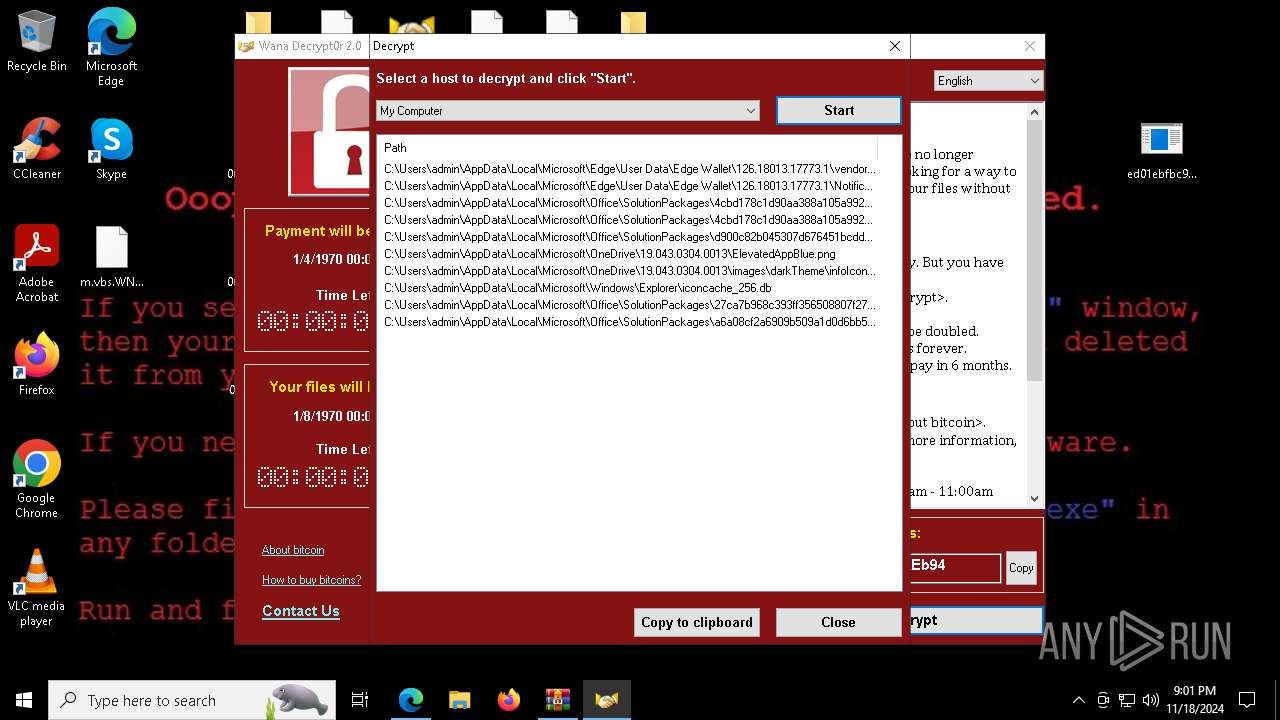The height and width of the screenshot is (720, 1280).
Task: Open the About bitcoin link
Action: point(293,550)
